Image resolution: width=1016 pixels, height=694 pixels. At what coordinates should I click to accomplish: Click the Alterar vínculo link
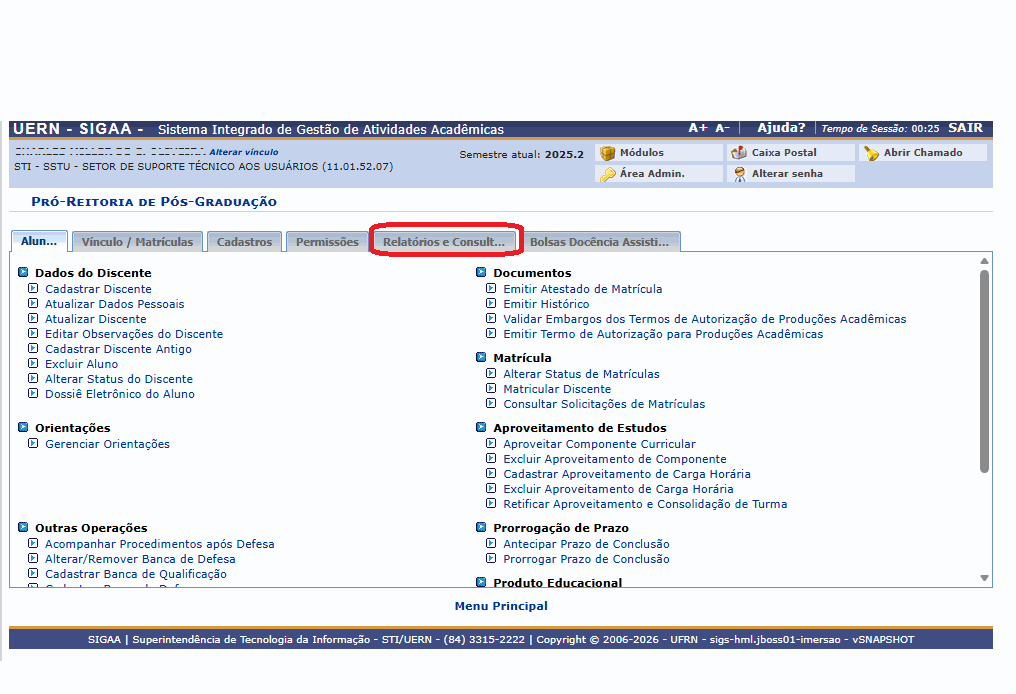243,152
